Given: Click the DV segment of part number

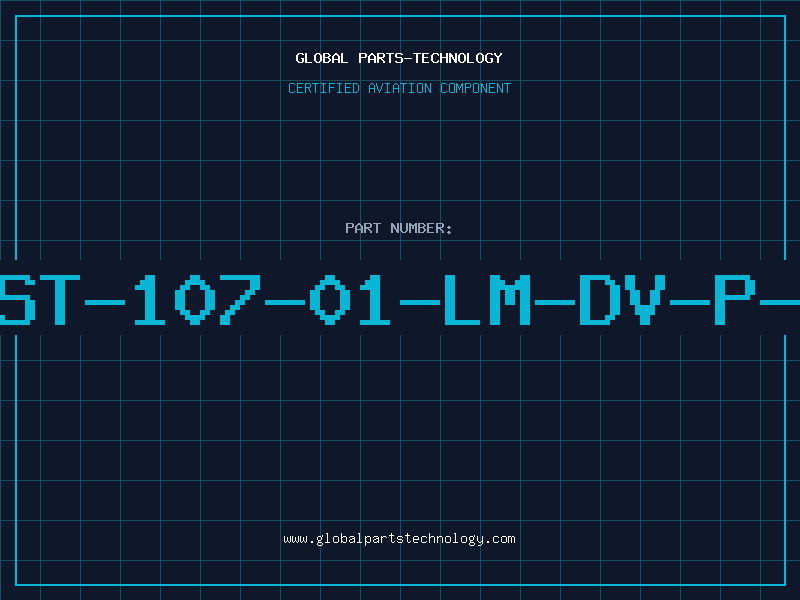Looking at the screenshot, I should tap(622, 299).
